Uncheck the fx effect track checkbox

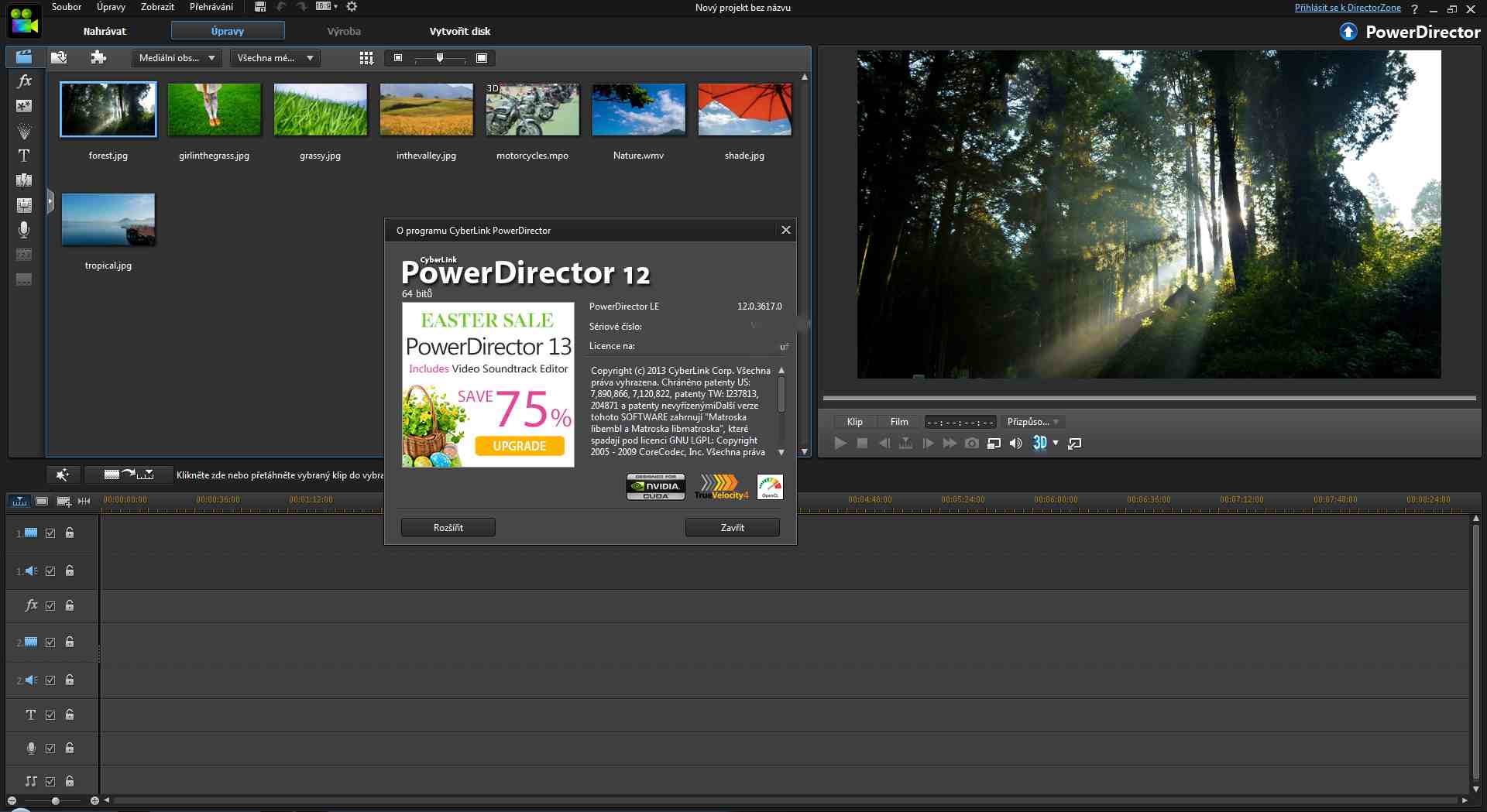[x=50, y=606]
